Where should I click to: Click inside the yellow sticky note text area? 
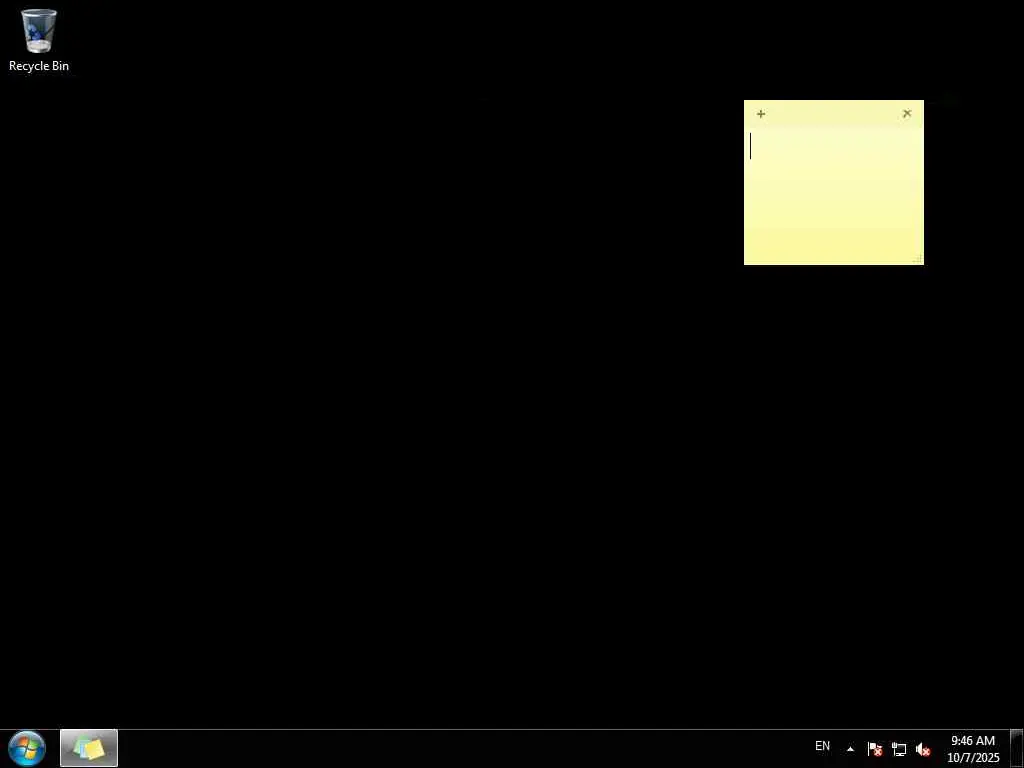click(833, 195)
